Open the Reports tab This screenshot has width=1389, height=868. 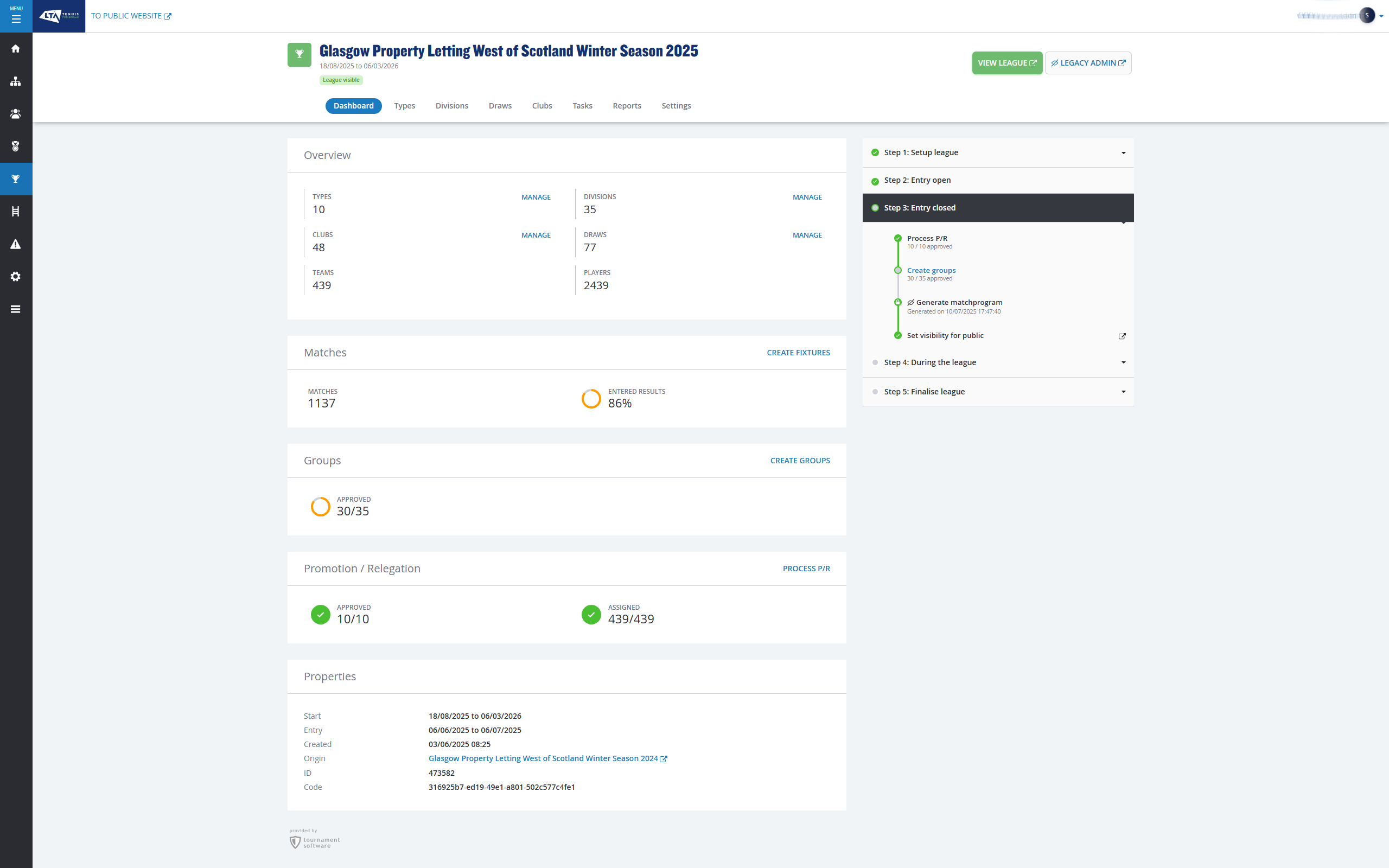626,106
